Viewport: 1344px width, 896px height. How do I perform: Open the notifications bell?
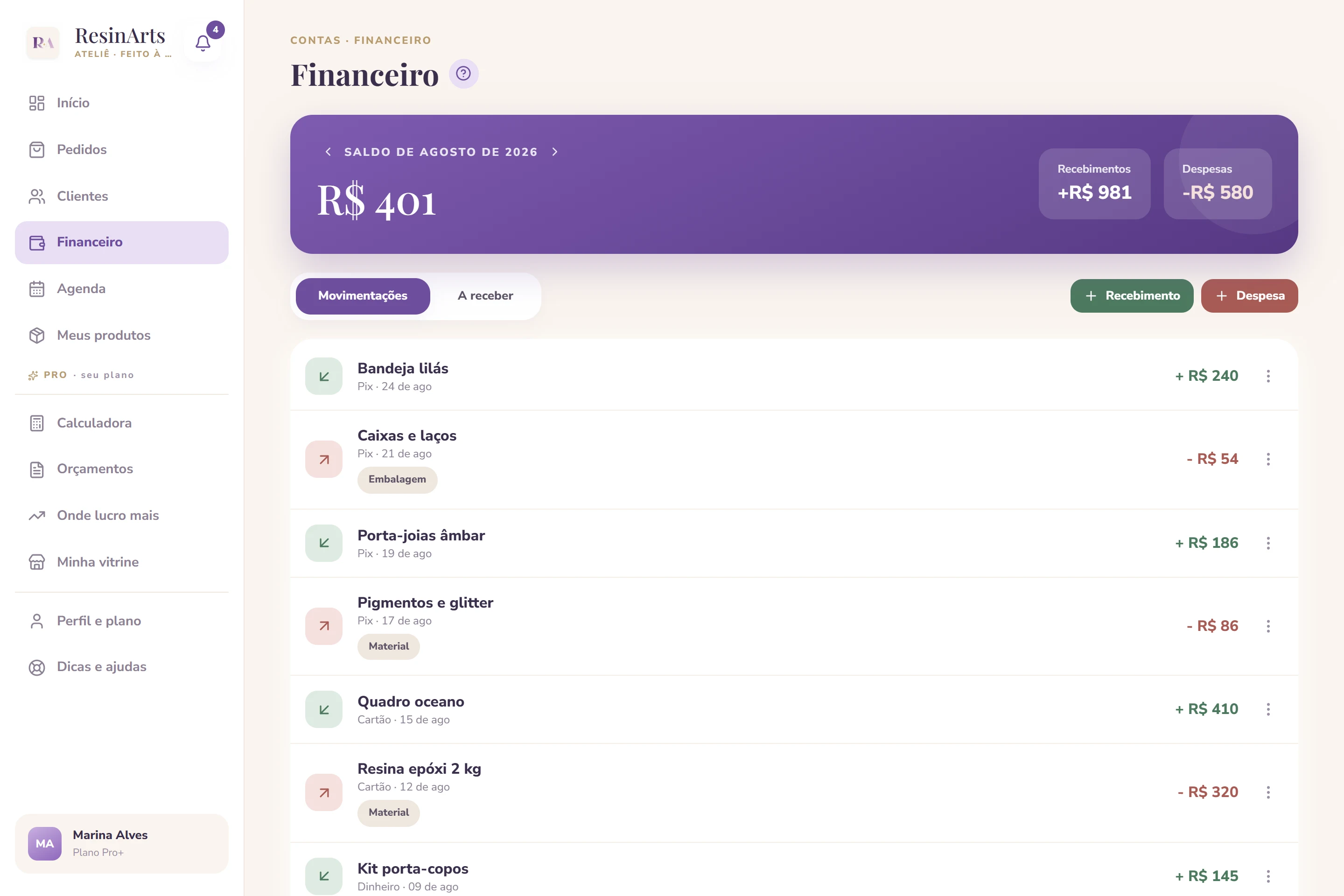203,43
